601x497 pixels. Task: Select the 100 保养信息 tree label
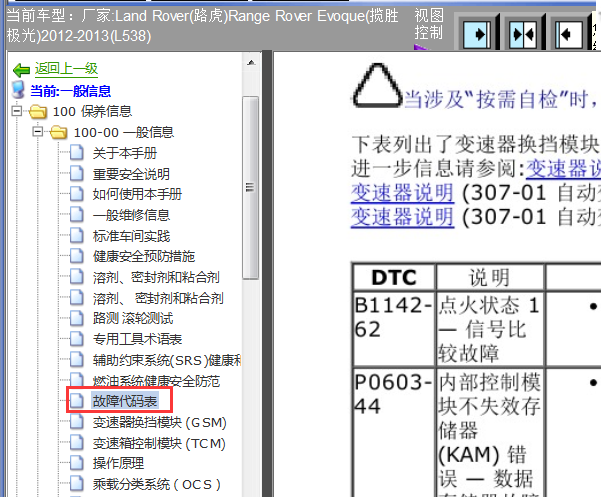(x=92, y=112)
